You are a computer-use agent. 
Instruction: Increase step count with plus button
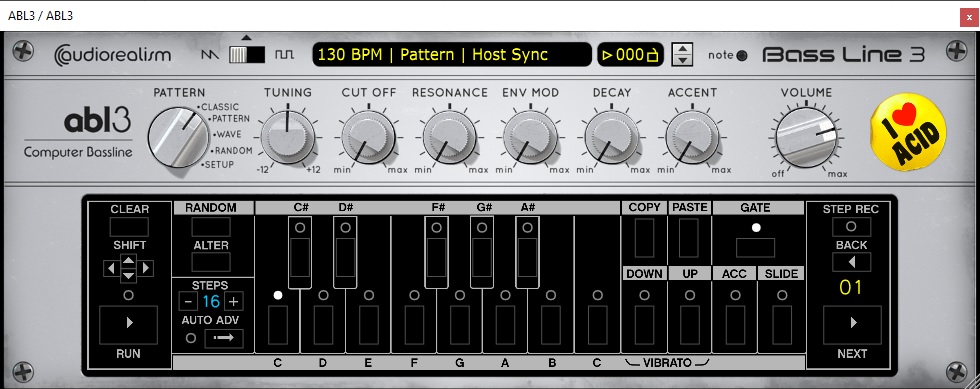click(x=234, y=301)
